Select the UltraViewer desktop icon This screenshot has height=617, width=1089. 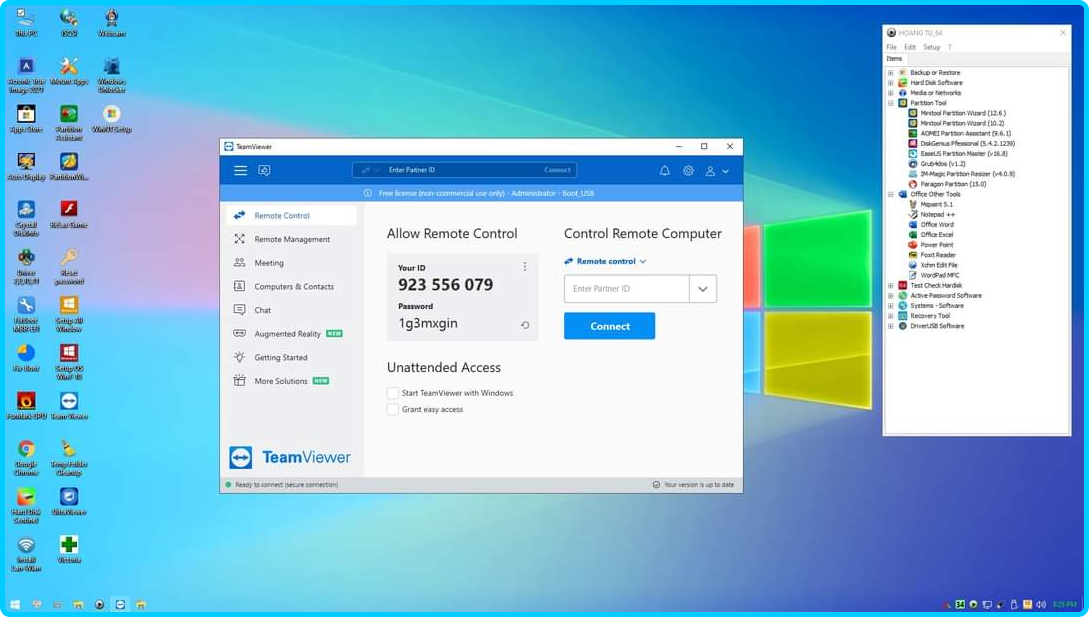(x=69, y=501)
